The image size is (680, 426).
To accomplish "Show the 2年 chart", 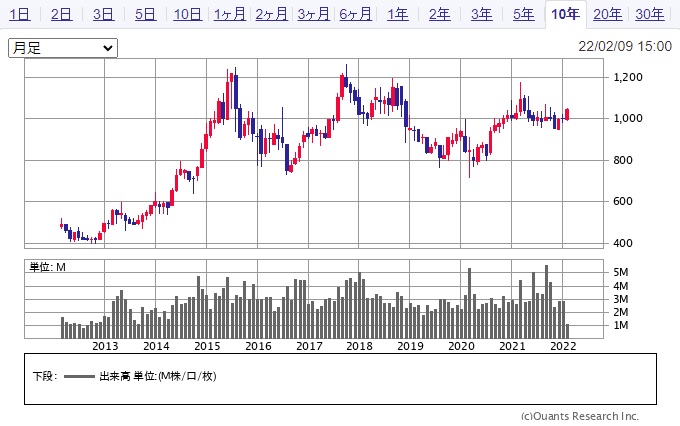I will pos(440,14).
